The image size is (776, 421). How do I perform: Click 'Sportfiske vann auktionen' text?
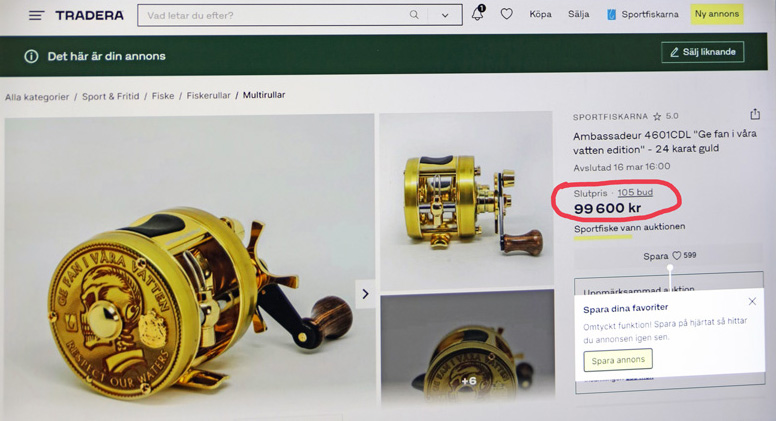[x=630, y=228]
